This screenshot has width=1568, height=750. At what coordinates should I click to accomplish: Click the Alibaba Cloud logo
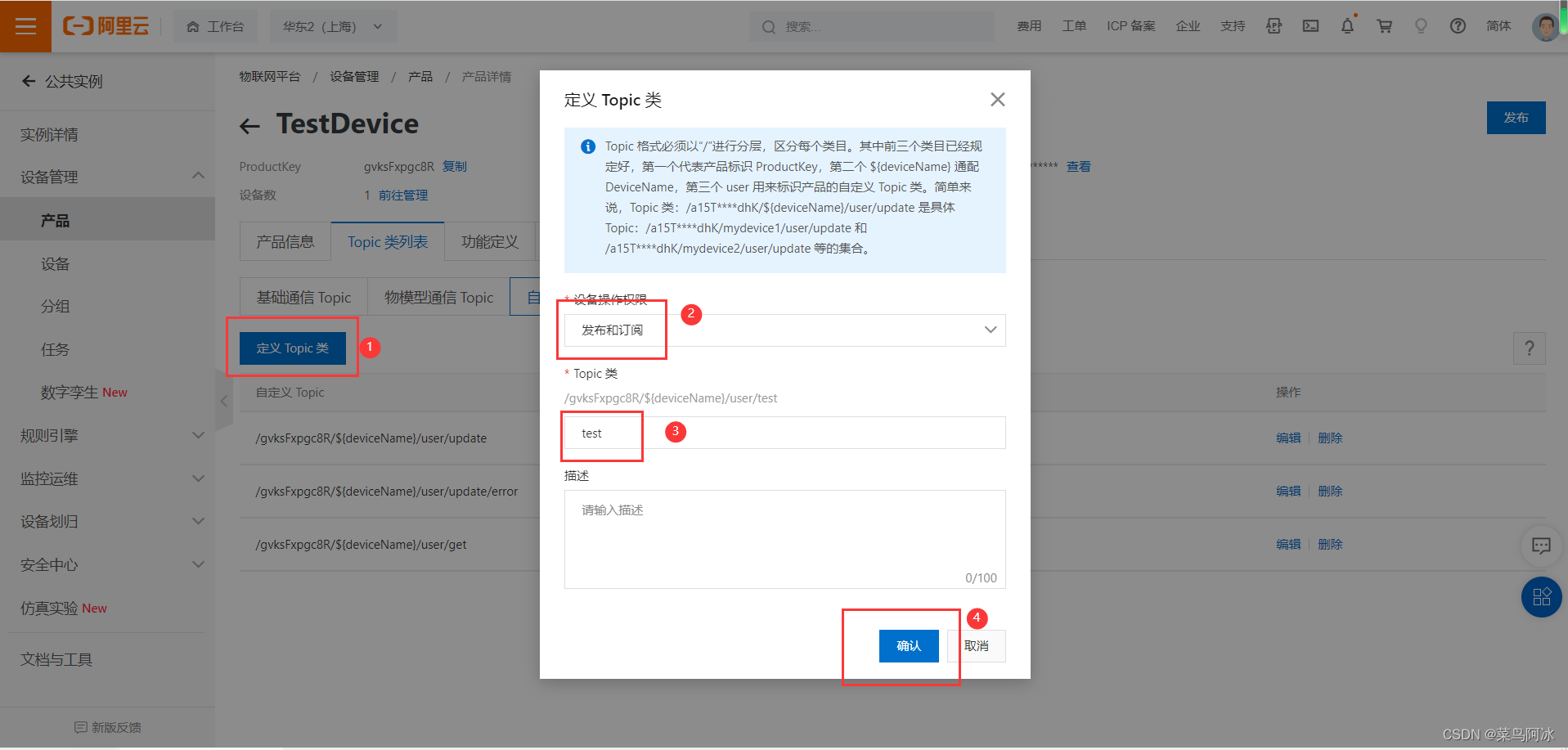coord(106,25)
